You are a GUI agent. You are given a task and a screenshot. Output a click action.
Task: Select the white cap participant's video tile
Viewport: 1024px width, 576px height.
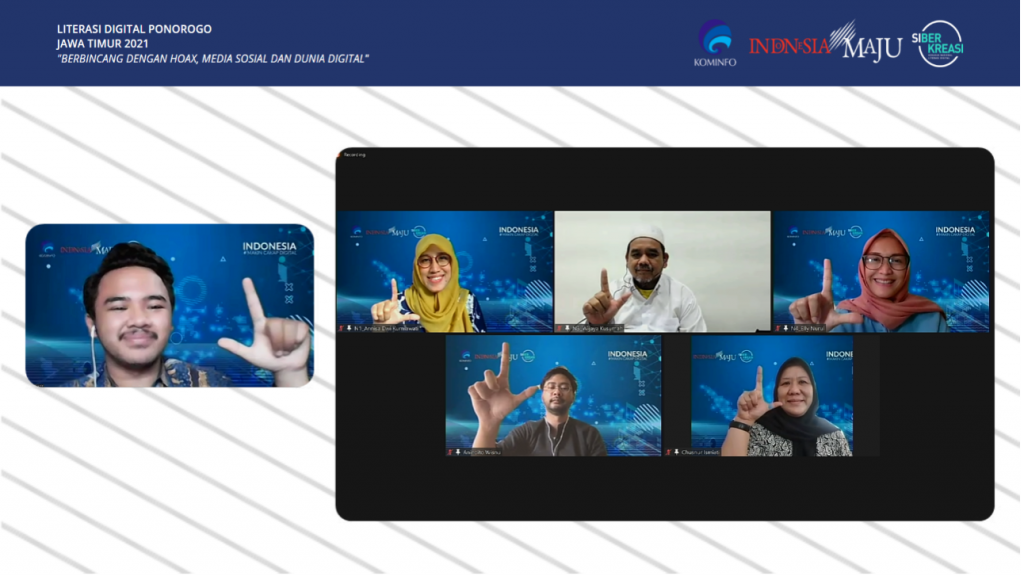(x=662, y=271)
